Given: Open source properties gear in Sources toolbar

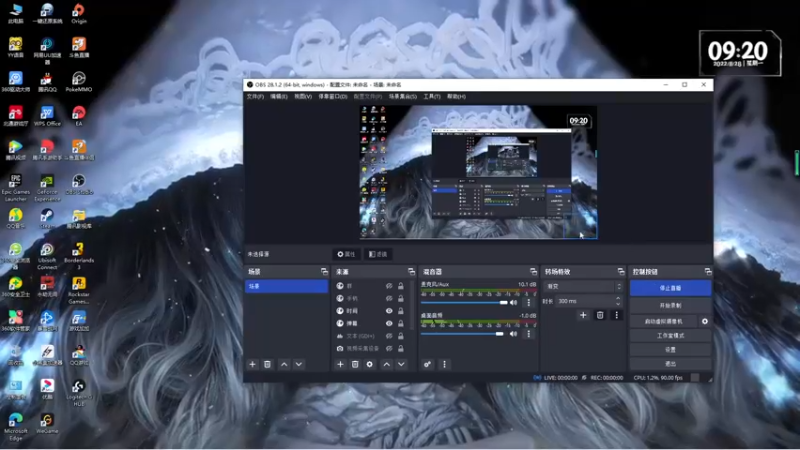Looking at the screenshot, I should 370,364.
